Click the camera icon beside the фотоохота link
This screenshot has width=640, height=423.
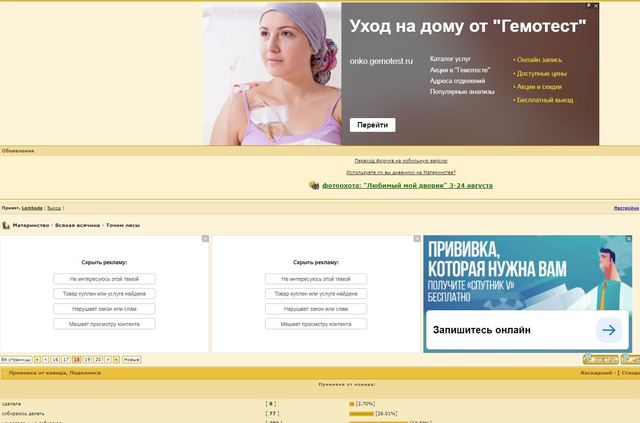tap(314, 185)
